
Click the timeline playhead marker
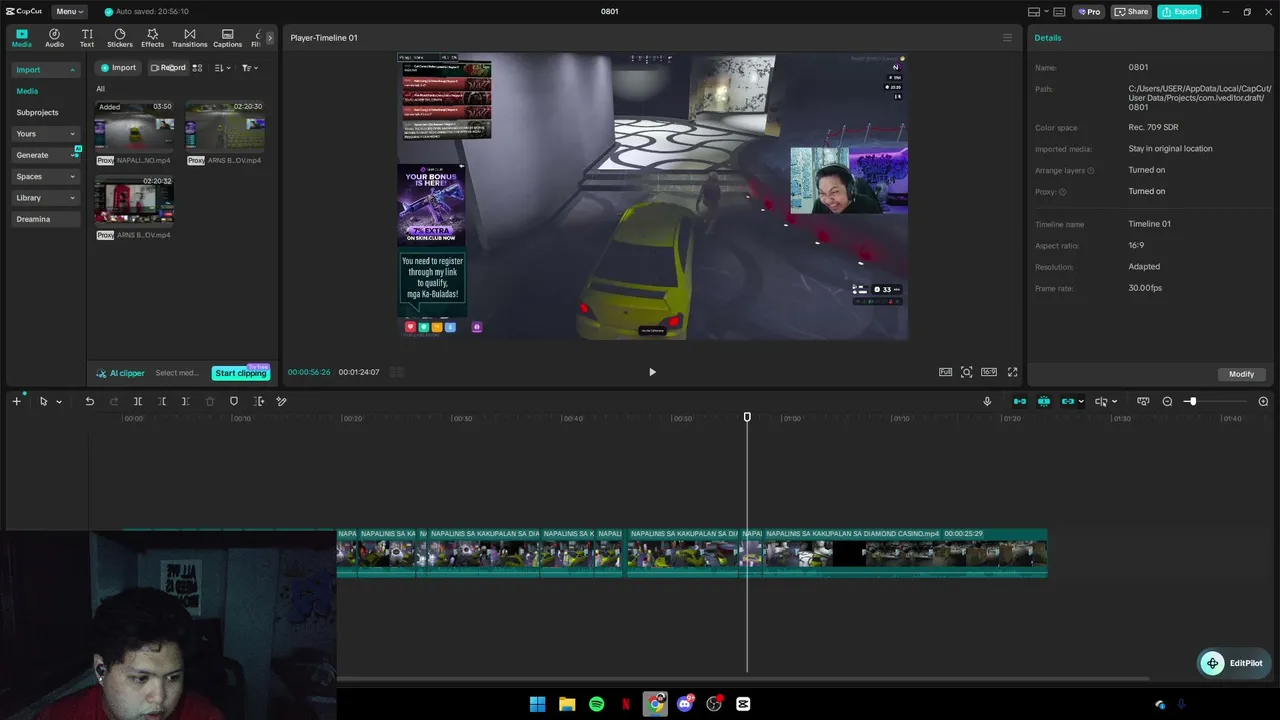pyautogui.click(x=747, y=417)
